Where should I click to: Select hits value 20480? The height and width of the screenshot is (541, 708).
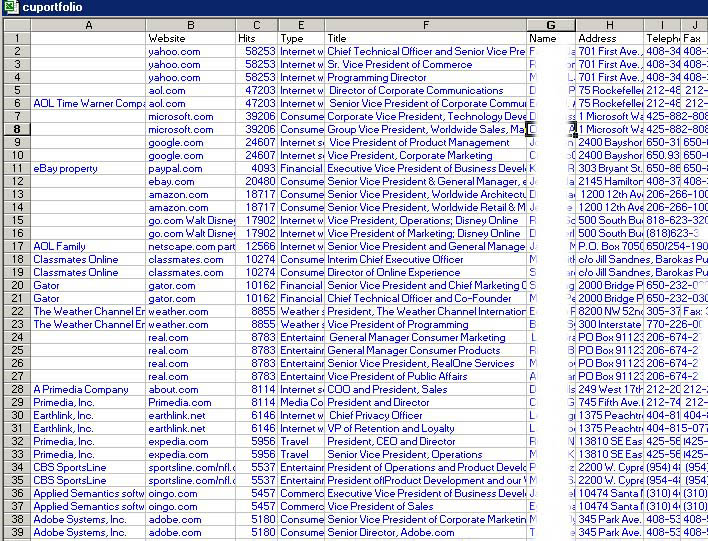click(x=256, y=182)
